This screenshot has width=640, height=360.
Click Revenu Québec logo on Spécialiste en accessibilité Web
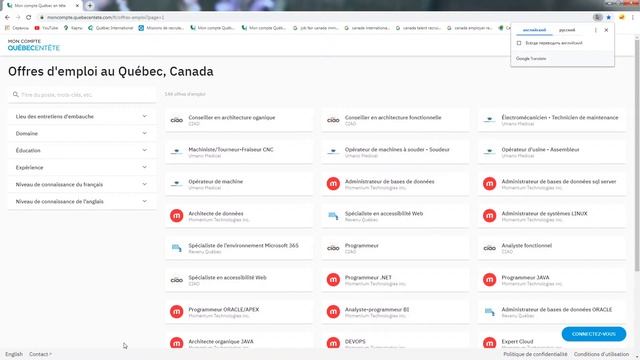click(x=333, y=216)
